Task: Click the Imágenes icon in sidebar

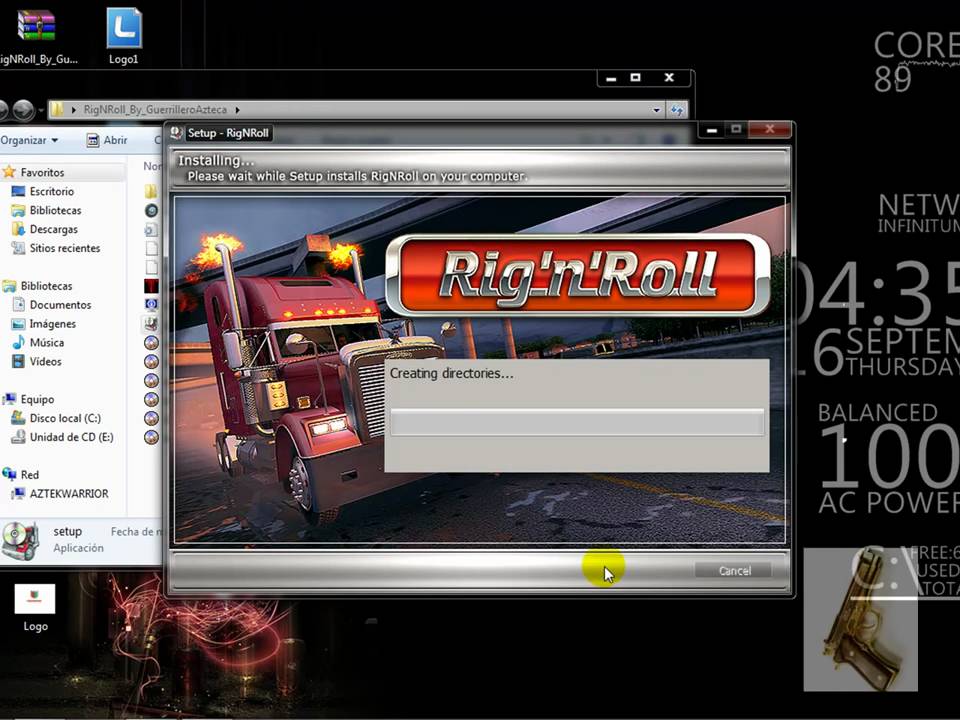Action: click(x=18, y=324)
